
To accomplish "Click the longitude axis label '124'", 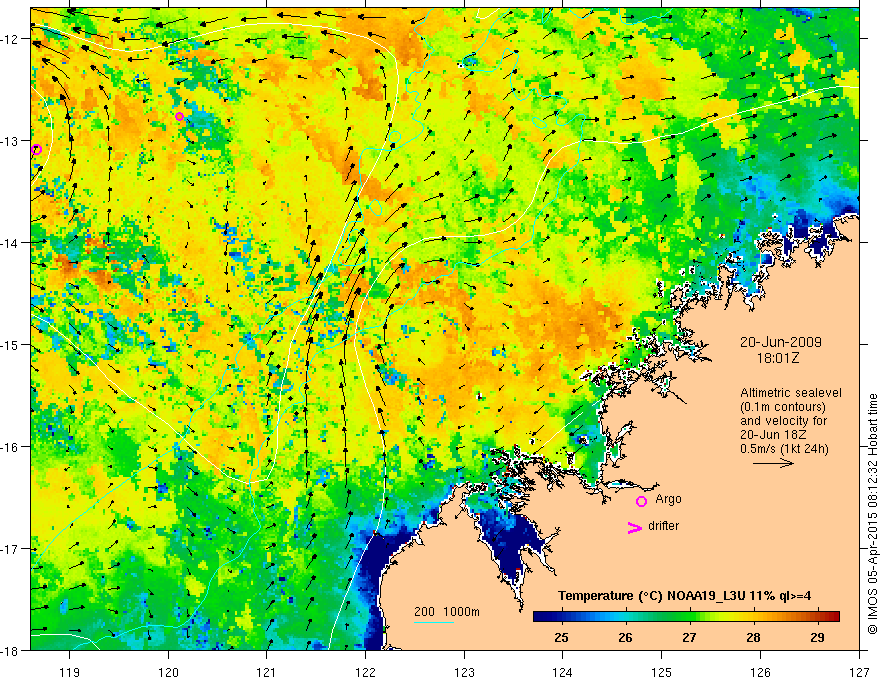I will click(563, 672).
